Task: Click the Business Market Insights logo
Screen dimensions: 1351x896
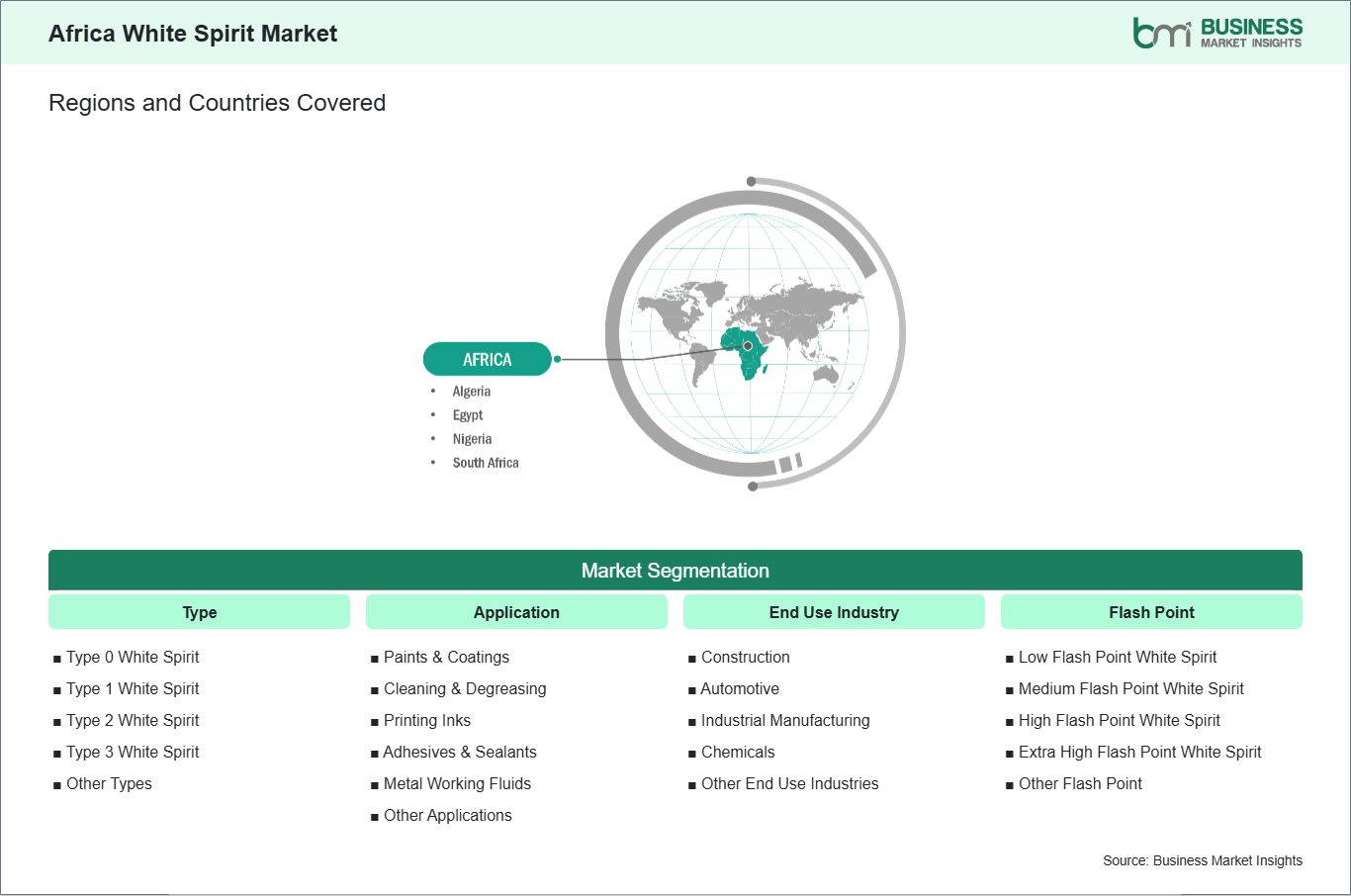Action: pos(1217,33)
